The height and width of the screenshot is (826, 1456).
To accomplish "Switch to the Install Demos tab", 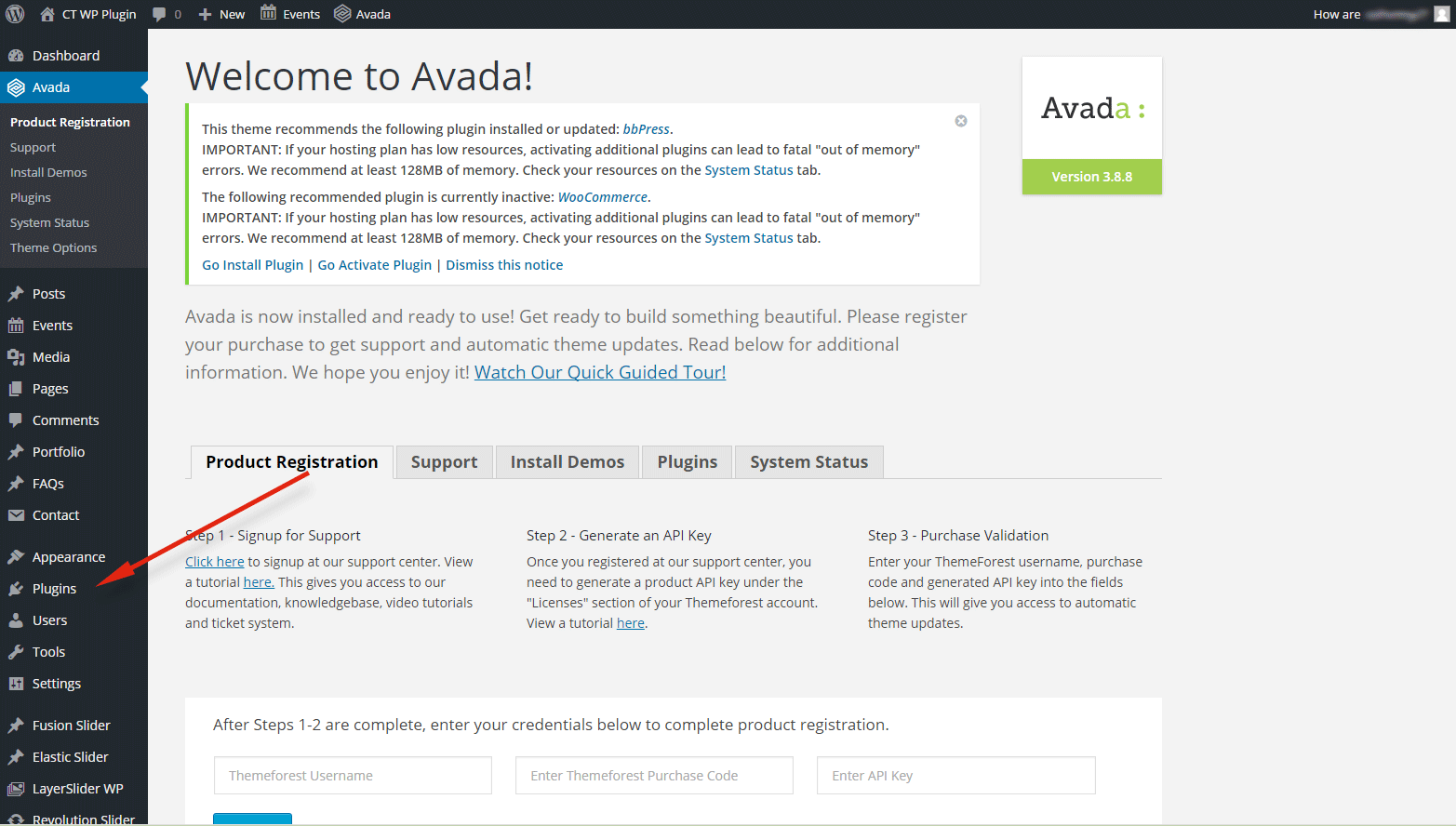I will (567, 462).
